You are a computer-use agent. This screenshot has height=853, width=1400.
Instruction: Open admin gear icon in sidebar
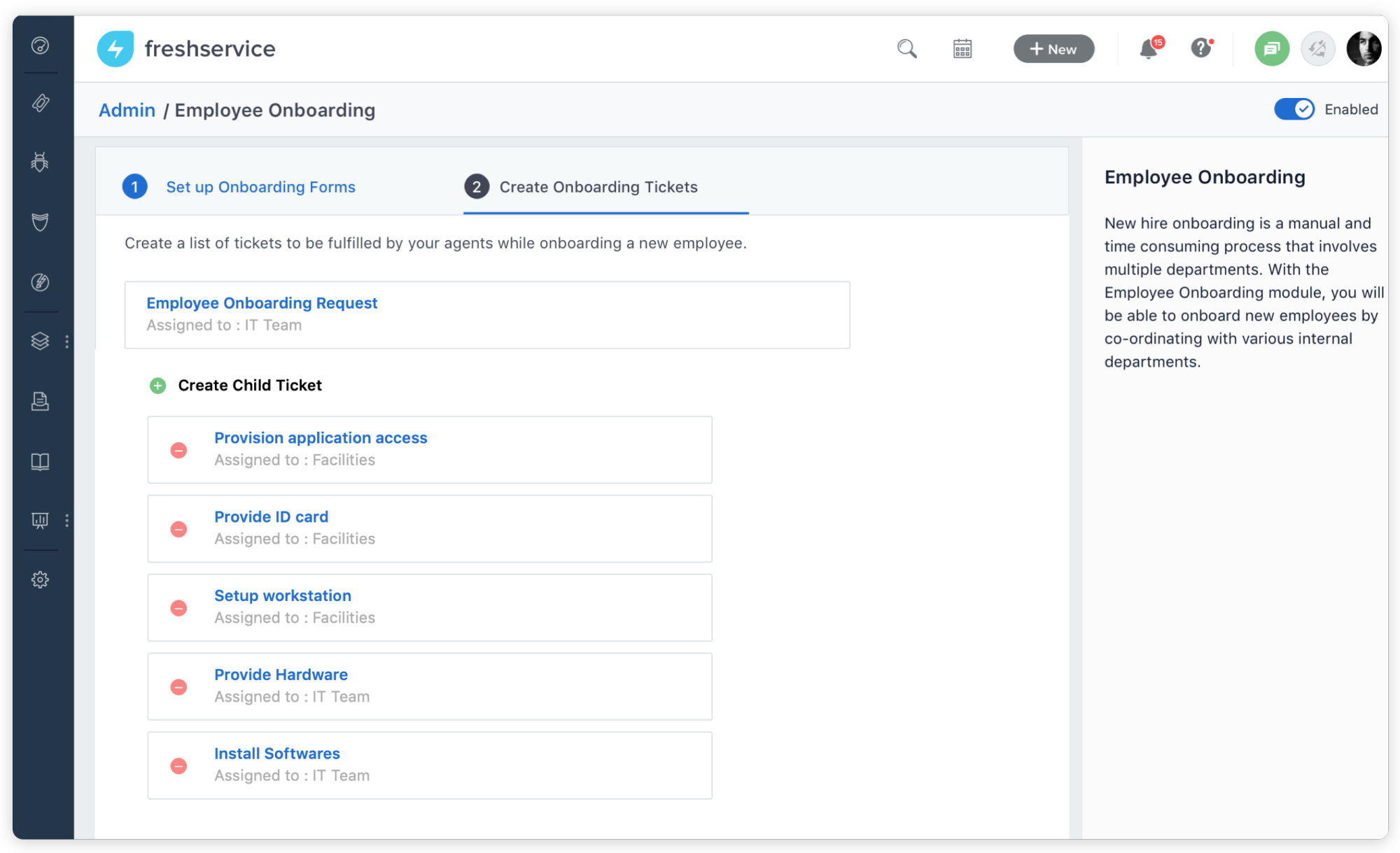tap(41, 580)
